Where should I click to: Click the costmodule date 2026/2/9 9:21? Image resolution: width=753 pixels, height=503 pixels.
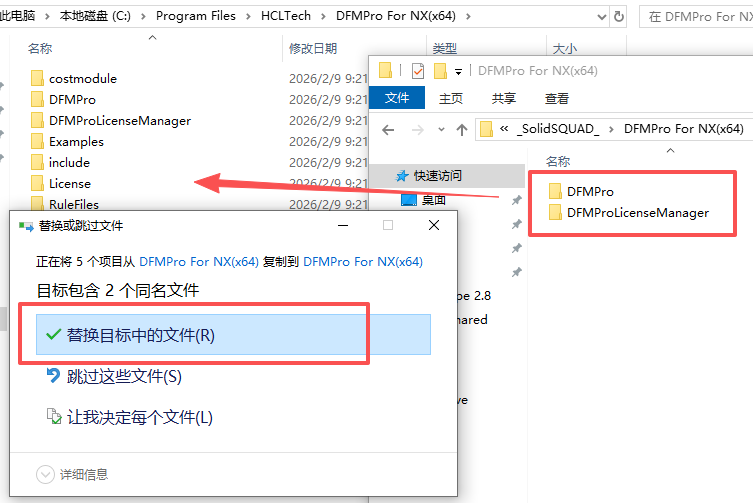[328, 78]
